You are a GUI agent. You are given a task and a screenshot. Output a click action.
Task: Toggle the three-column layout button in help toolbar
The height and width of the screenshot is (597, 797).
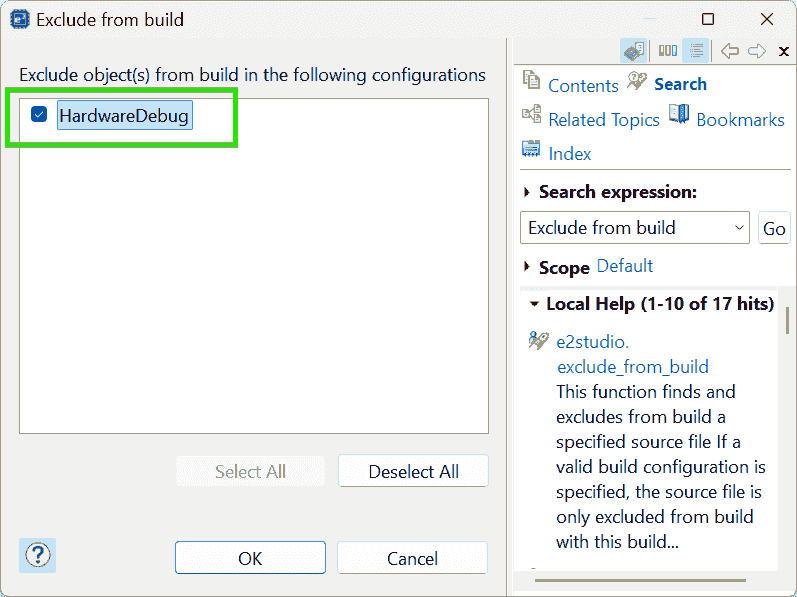pyautogui.click(x=667, y=51)
